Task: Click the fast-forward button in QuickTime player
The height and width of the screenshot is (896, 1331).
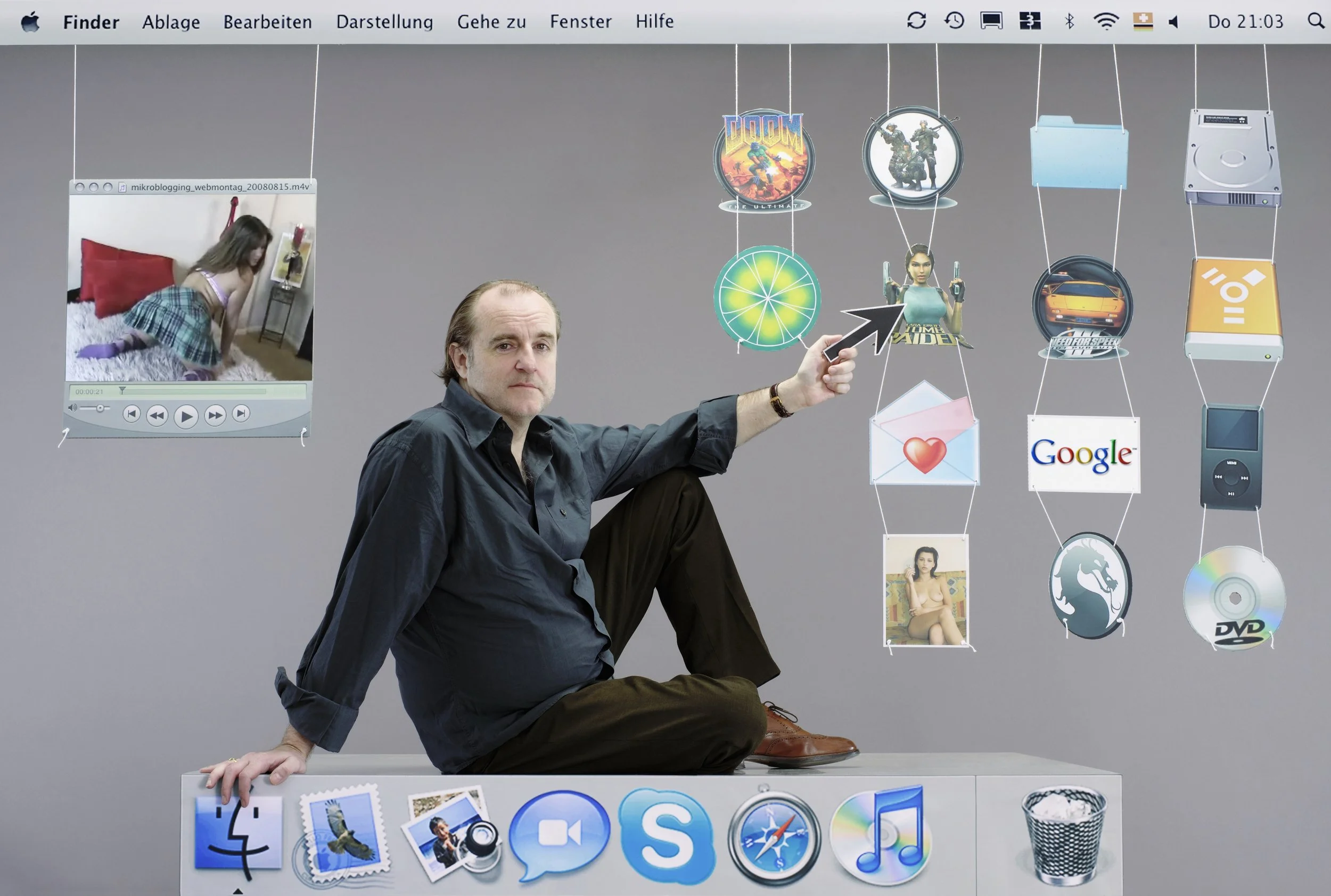Action: point(215,415)
